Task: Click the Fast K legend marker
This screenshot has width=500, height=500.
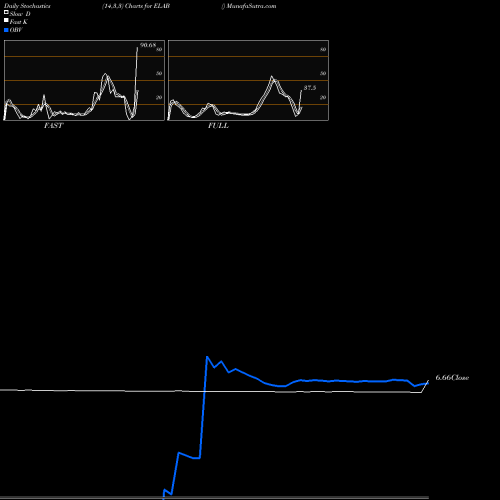Action: coord(6,20)
